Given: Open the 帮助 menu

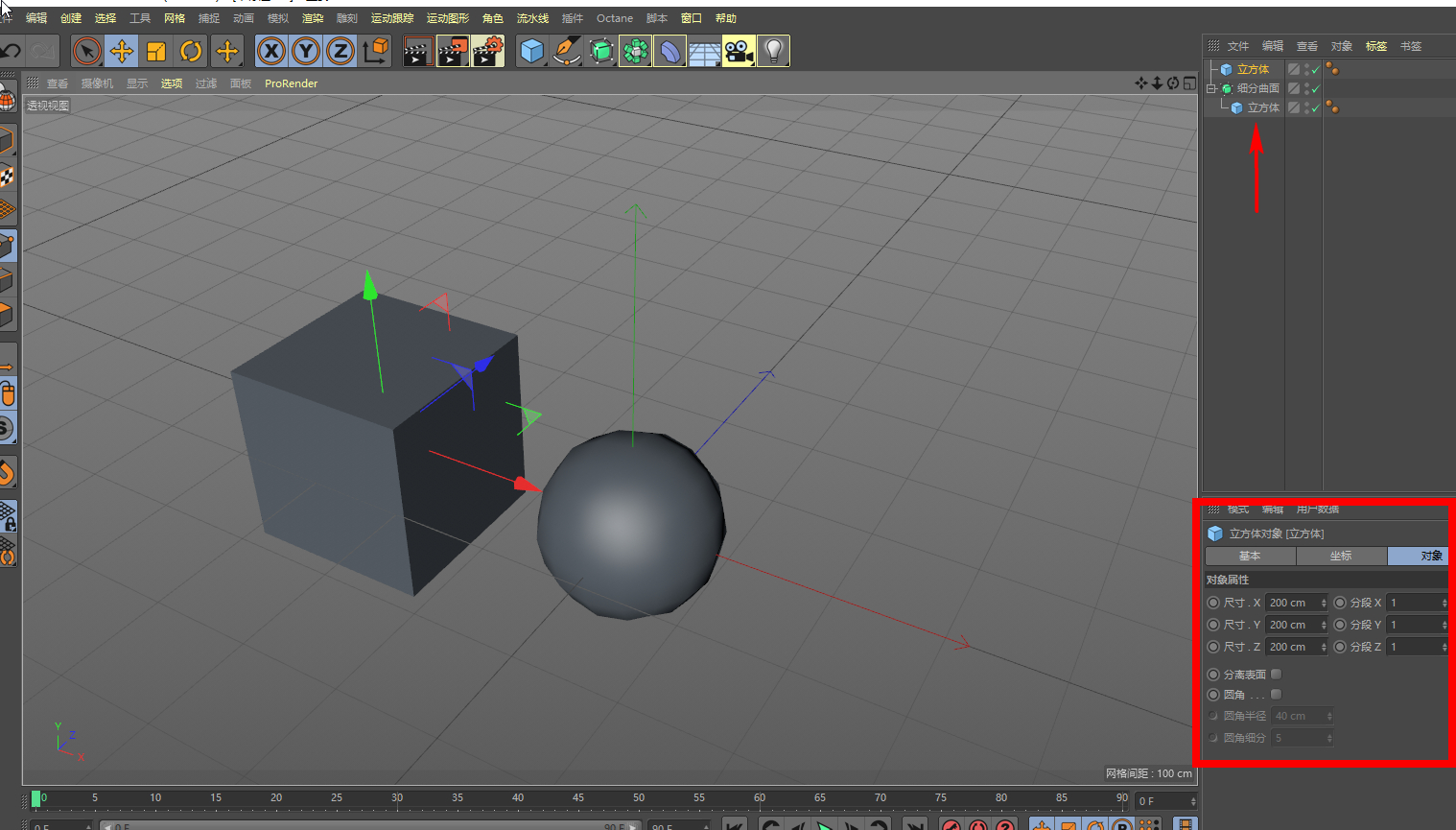Looking at the screenshot, I should [726, 18].
